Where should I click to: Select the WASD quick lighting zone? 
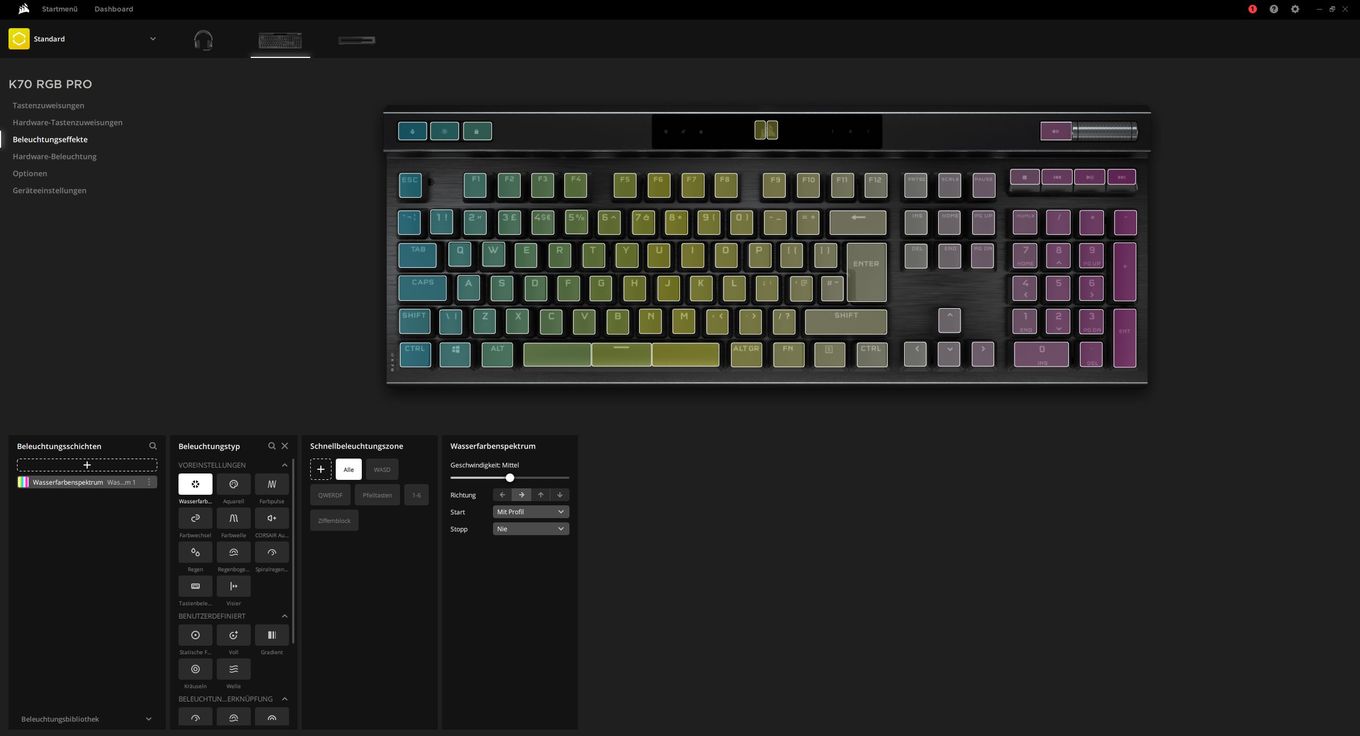tap(382, 469)
